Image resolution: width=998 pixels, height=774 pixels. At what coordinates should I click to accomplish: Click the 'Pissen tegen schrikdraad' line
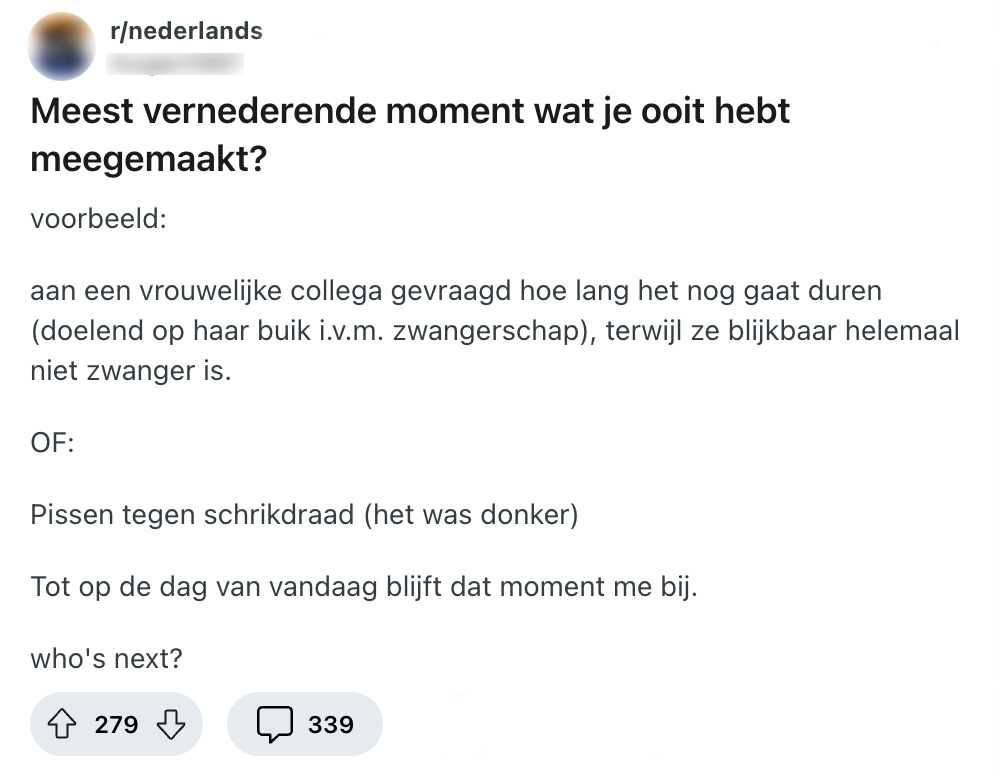(x=193, y=515)
